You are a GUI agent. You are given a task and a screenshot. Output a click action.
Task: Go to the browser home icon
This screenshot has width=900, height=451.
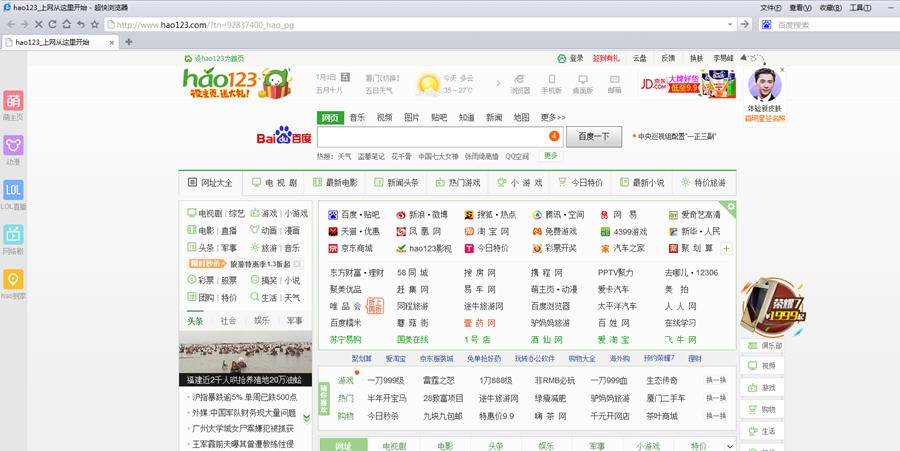67,24
